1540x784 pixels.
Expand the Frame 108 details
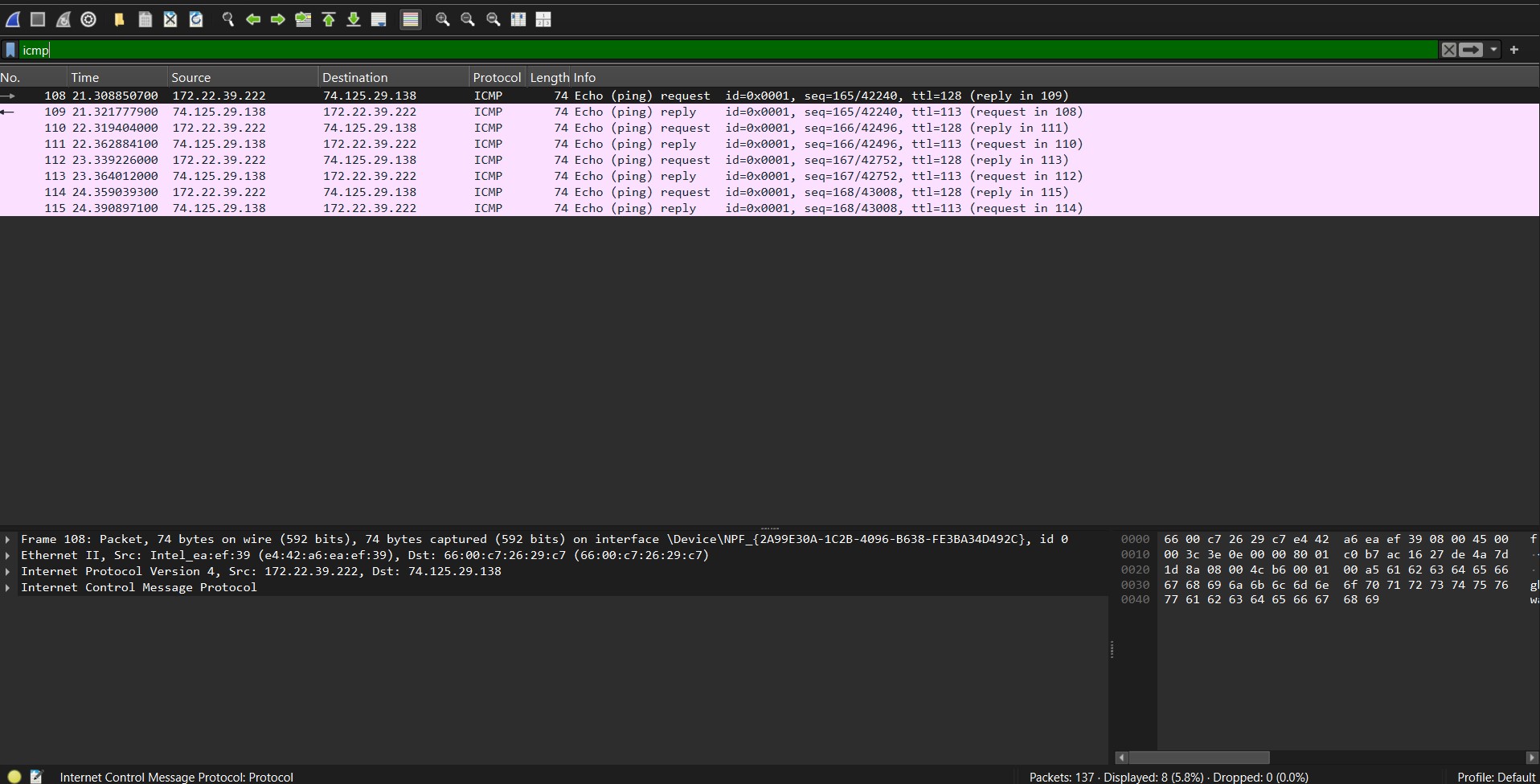point(8,539)
